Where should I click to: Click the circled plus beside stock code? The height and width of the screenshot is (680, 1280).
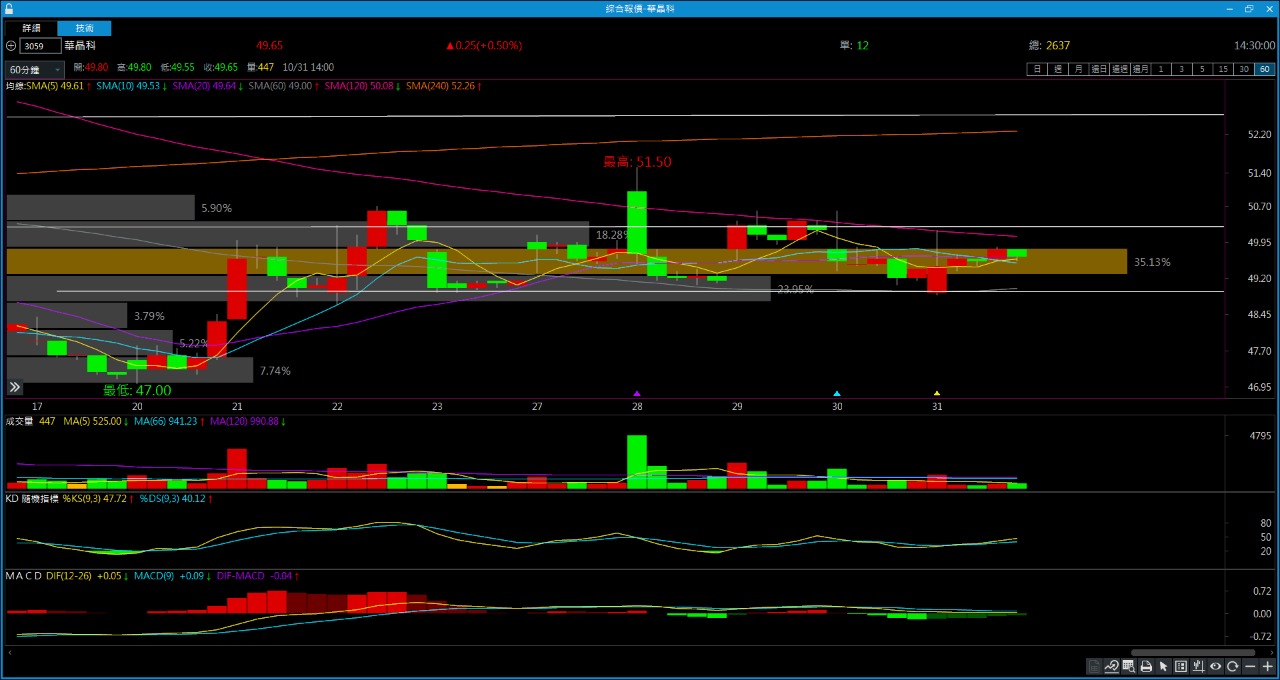click(10, 46)
